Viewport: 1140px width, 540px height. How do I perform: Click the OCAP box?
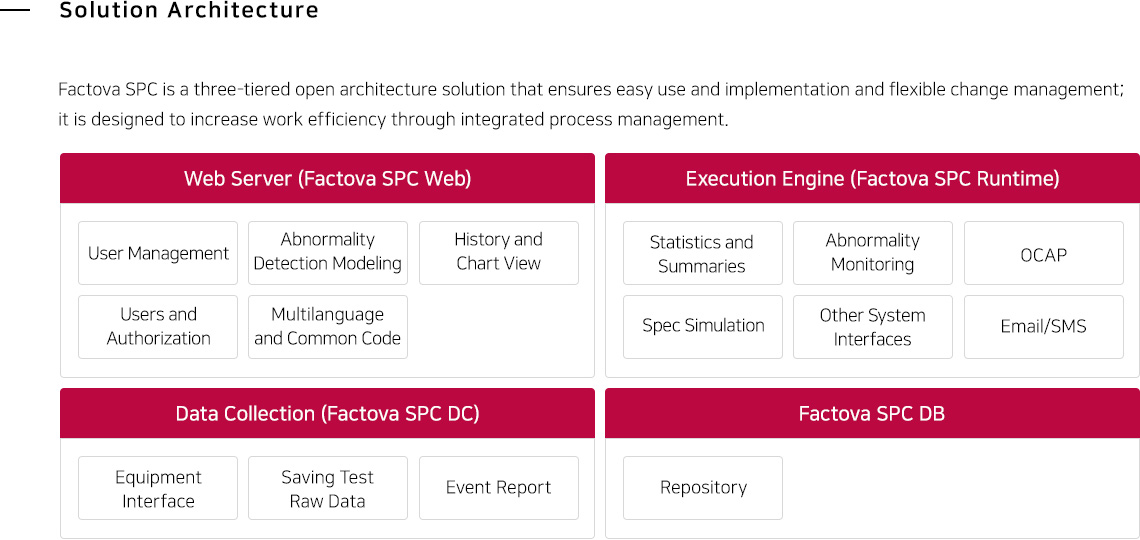click(x=1043, y=254)
